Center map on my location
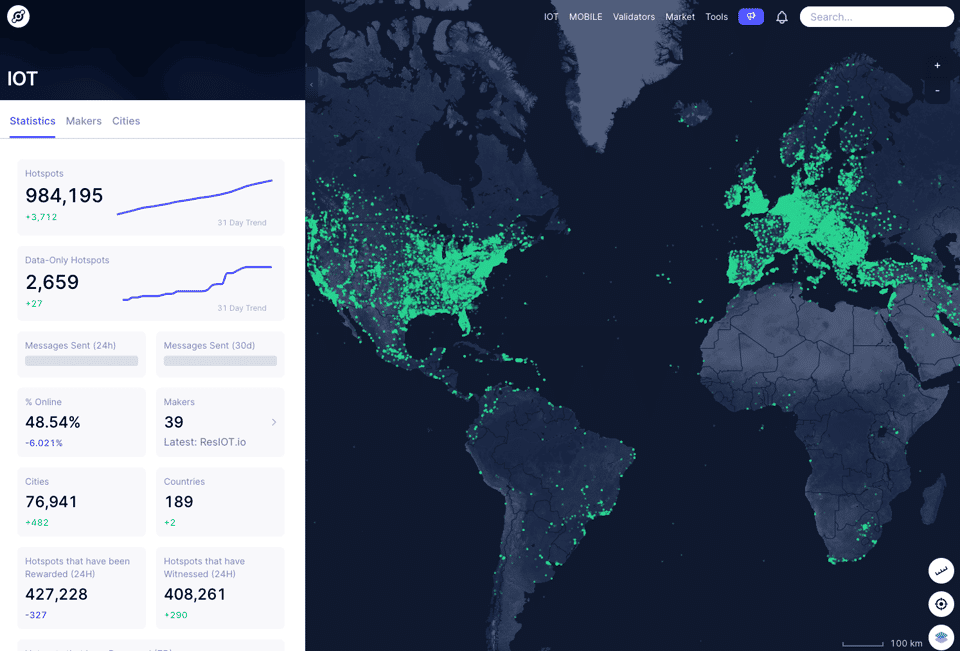 tap(941, 604)
